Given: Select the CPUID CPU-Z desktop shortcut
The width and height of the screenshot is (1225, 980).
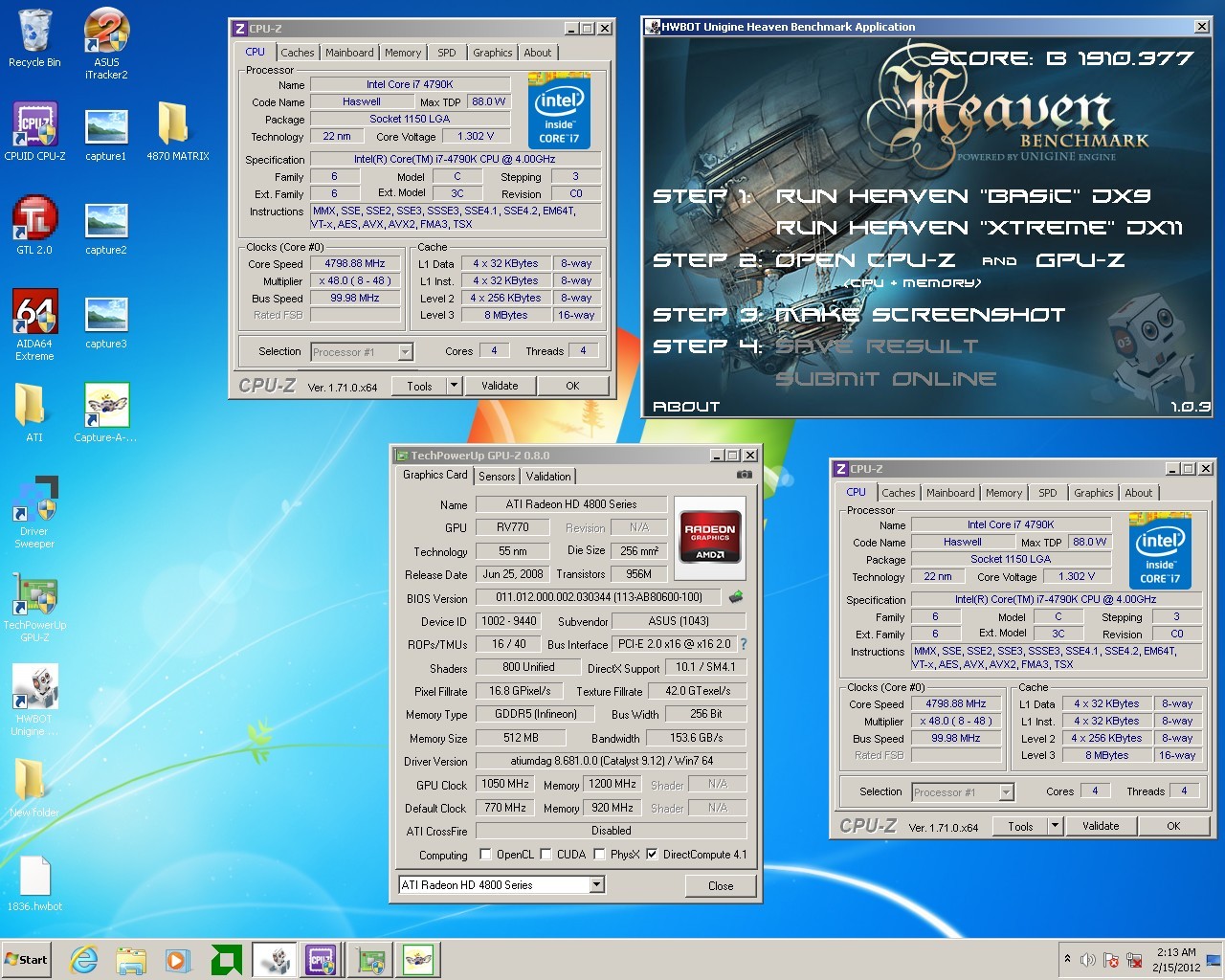Looking at the screenshot, I should click(x=34, y=132).
